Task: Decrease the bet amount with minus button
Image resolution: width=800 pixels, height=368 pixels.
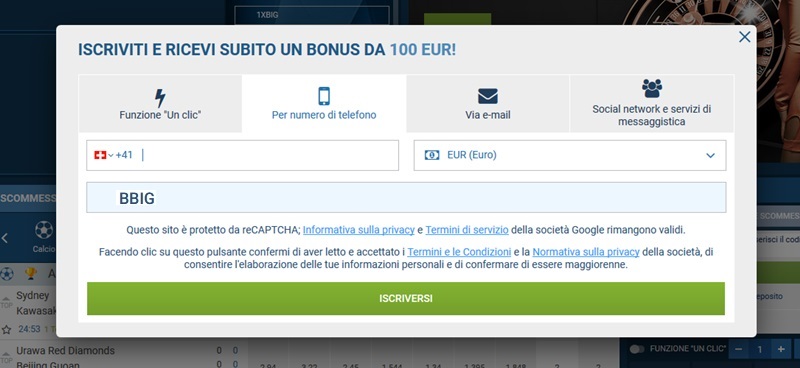Action: click(738, 350)
